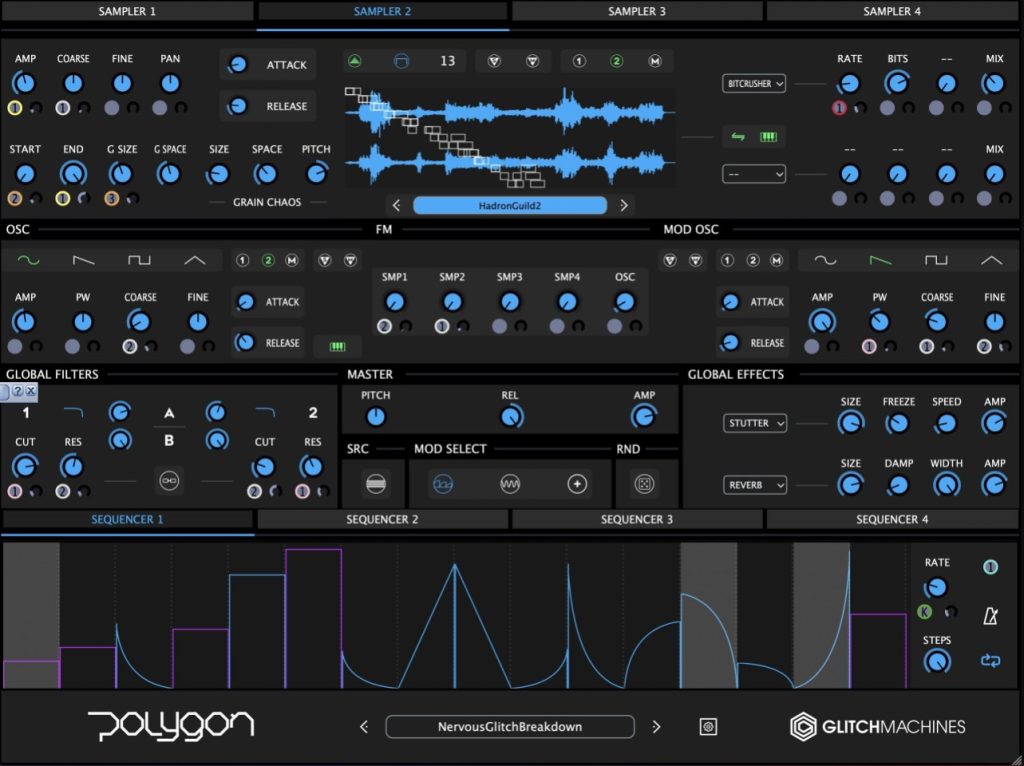This screenshot has width=1024, height=766.
Task: Select the OSC sine waveform icon
Action: [x=28, y=261]
